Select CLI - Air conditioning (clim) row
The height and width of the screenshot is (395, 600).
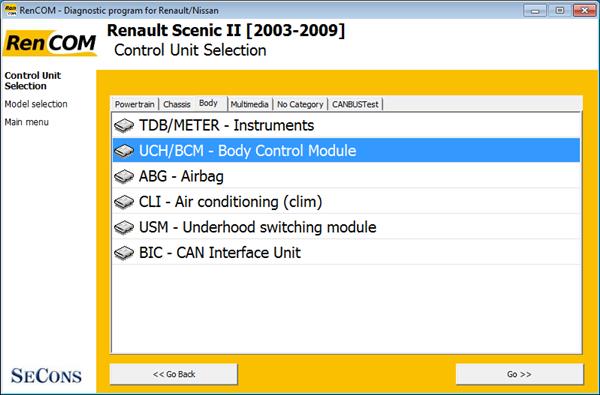pos(346,201)
